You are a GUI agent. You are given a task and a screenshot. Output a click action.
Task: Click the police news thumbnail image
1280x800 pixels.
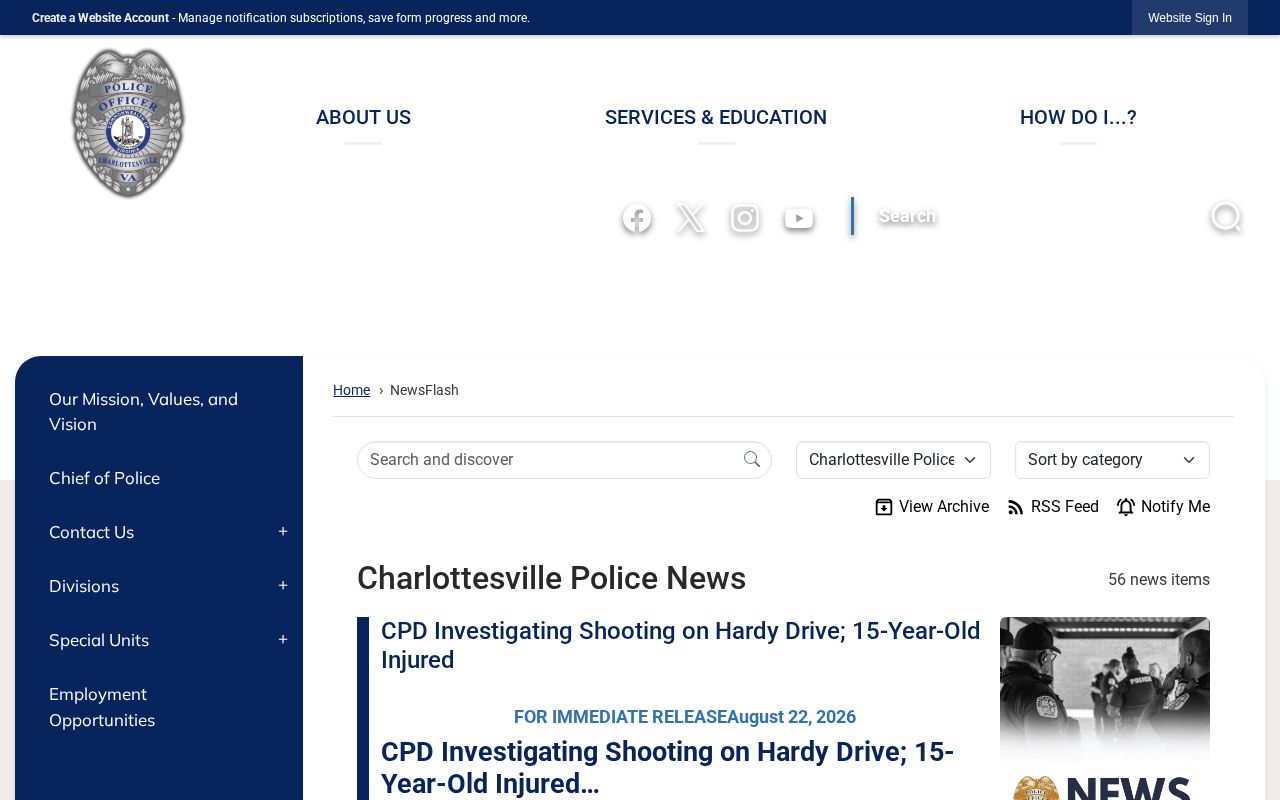click(1105, 708)
